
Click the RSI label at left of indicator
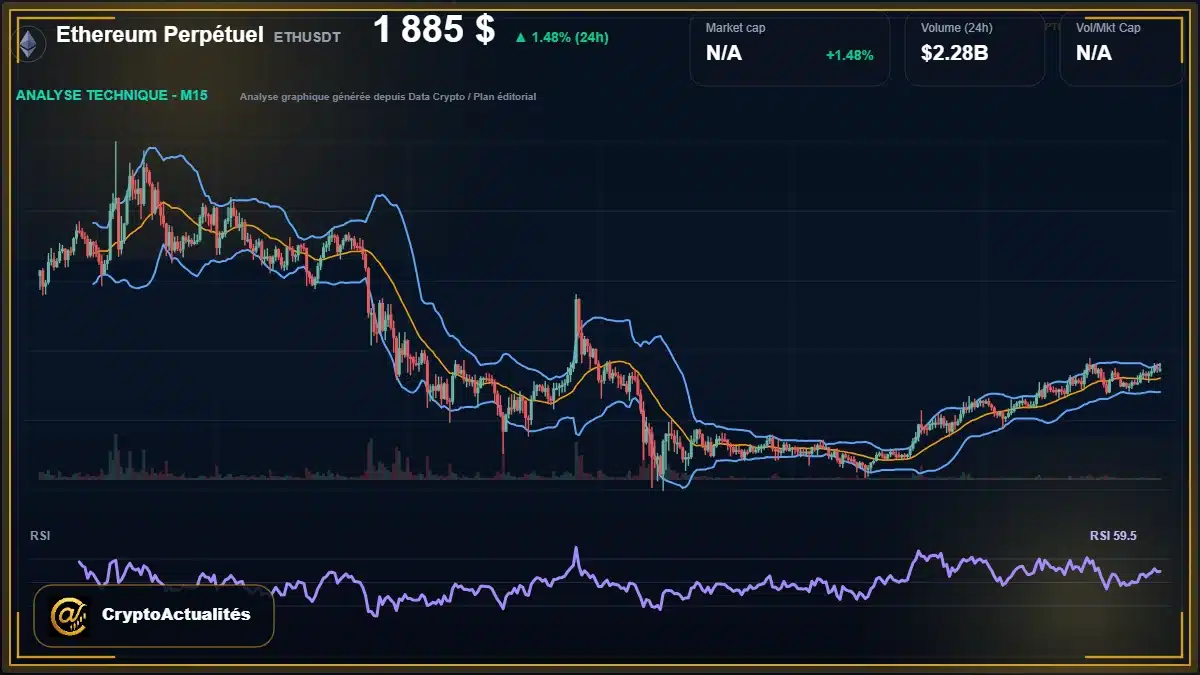click(40, 536)
